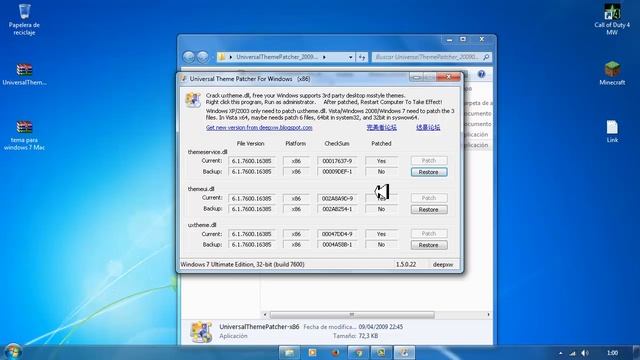The height and width of the screenshot is (360, 640).
Task: Open the Papelera de reciclaje desktop icon
Action: coord(24,19)
